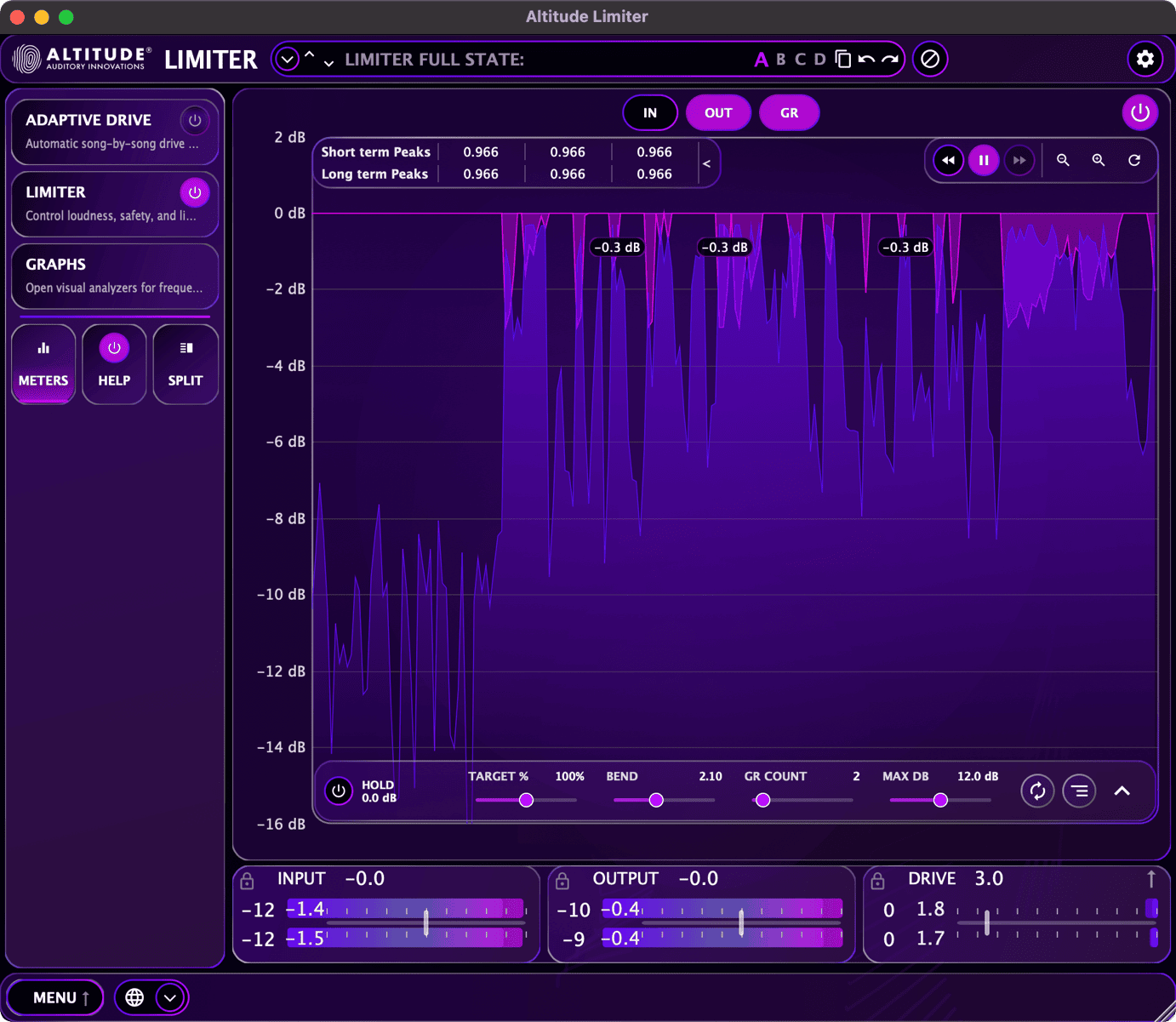Toggle the OUT display button
Viewport: 1176px width, 1022px height.
point(718,112)
